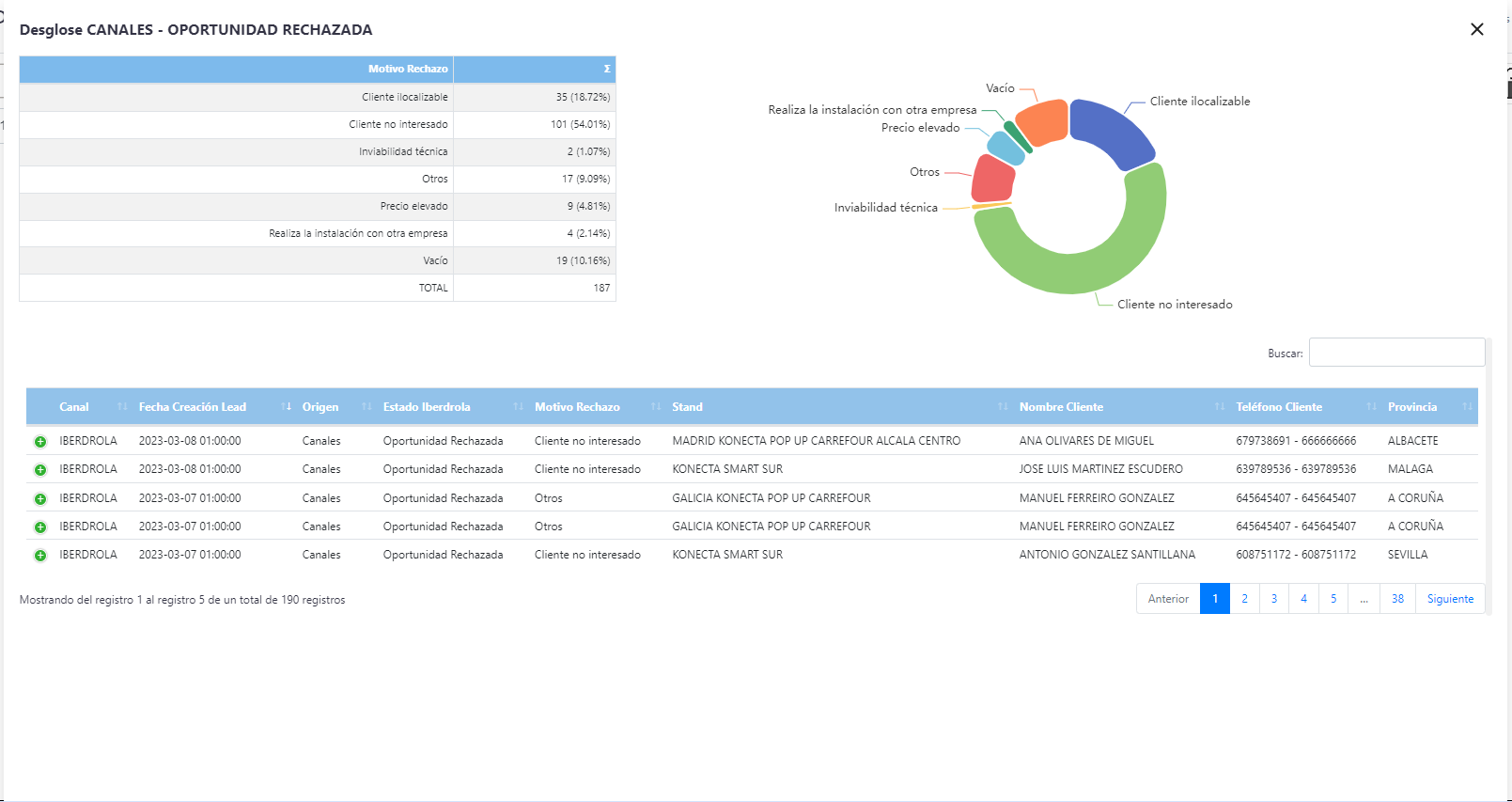Sort detail table by Motivo Rechazo
The width and height of the screenshot is (1512, 802).
(x=597, y=407)
